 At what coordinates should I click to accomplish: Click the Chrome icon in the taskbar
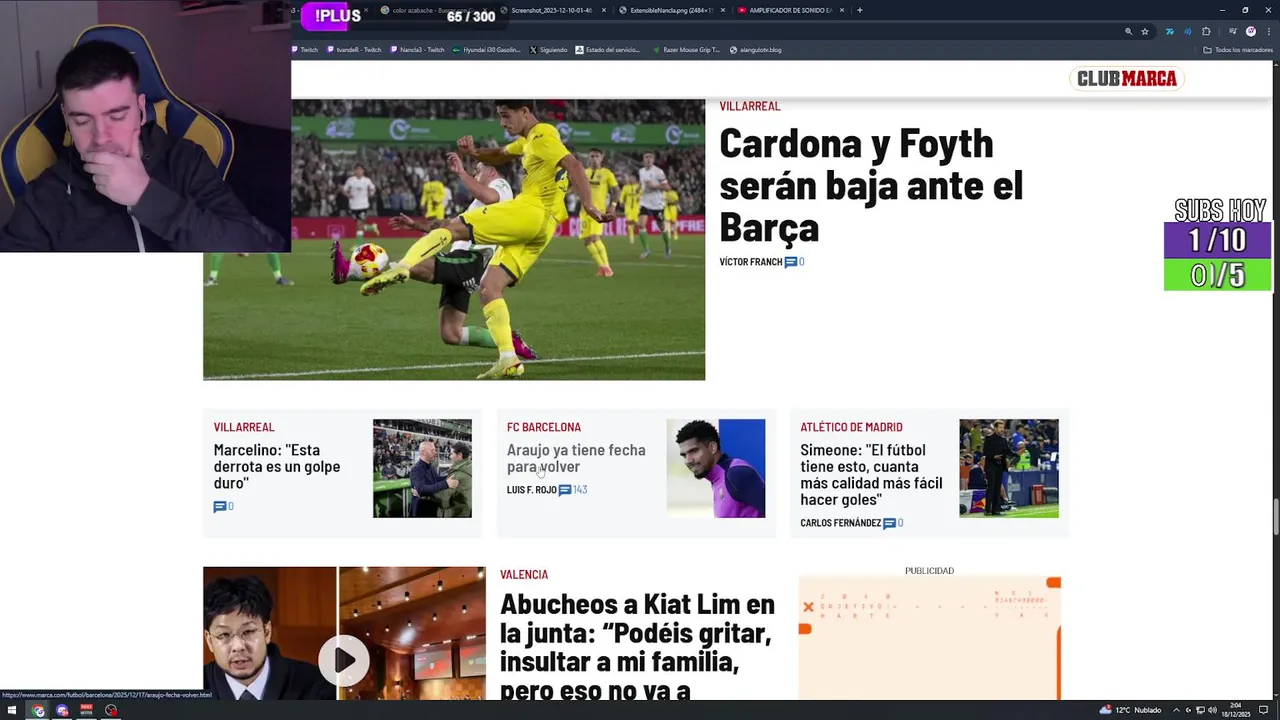[x=38, y=710]
